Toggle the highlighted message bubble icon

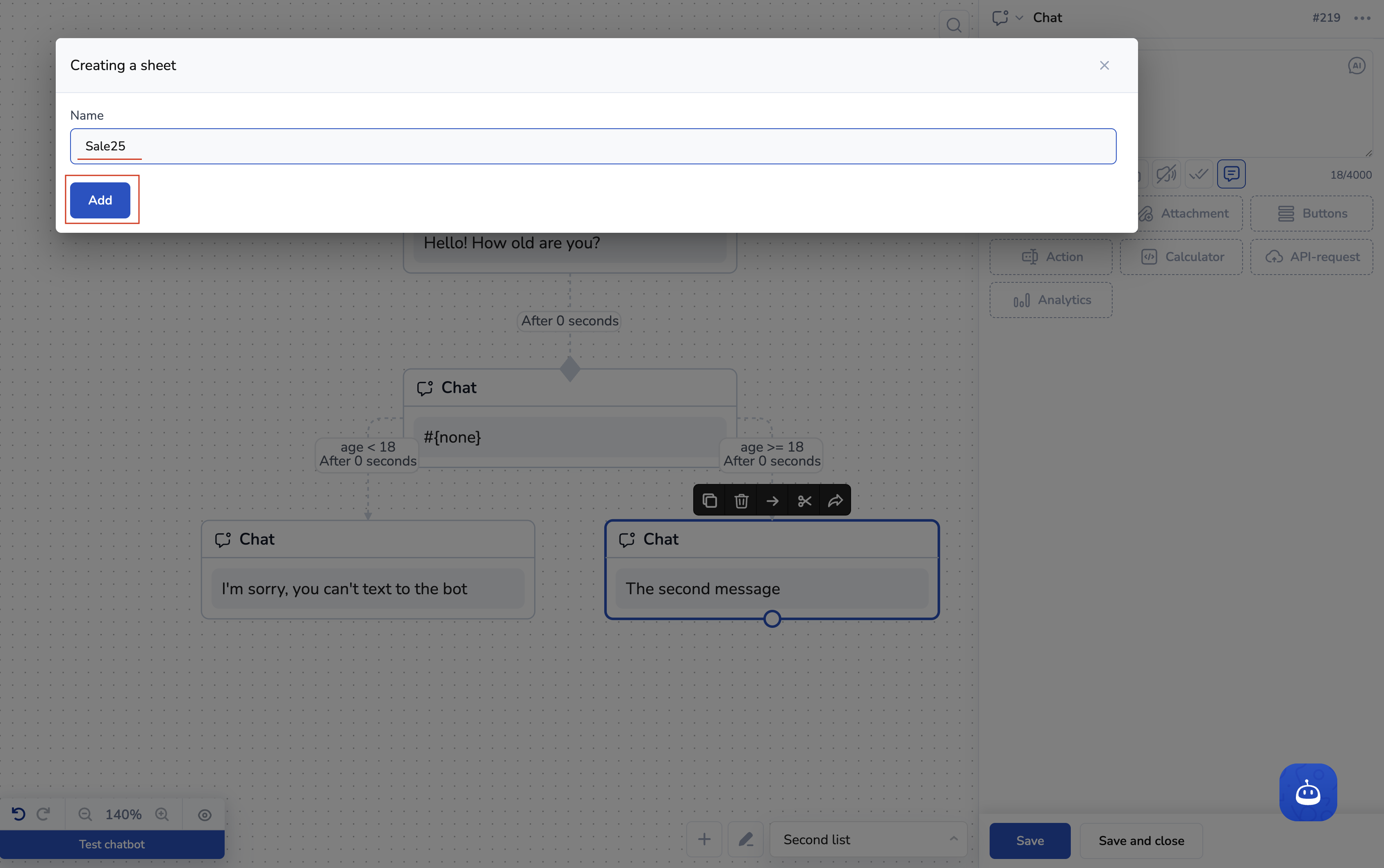[x=1231, y=174]
